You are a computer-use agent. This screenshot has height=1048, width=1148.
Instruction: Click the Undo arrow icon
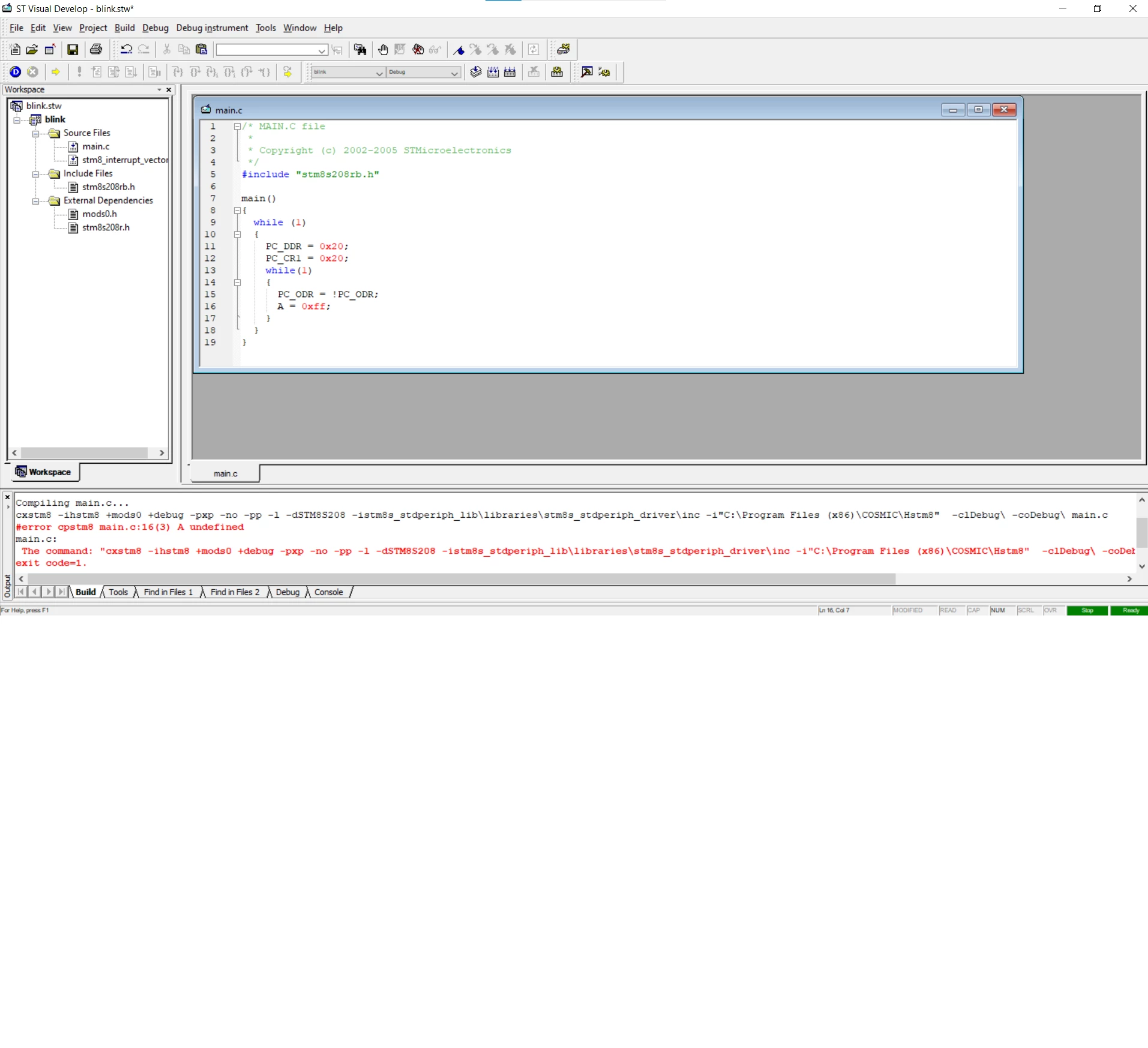click(x=126, y=50)
